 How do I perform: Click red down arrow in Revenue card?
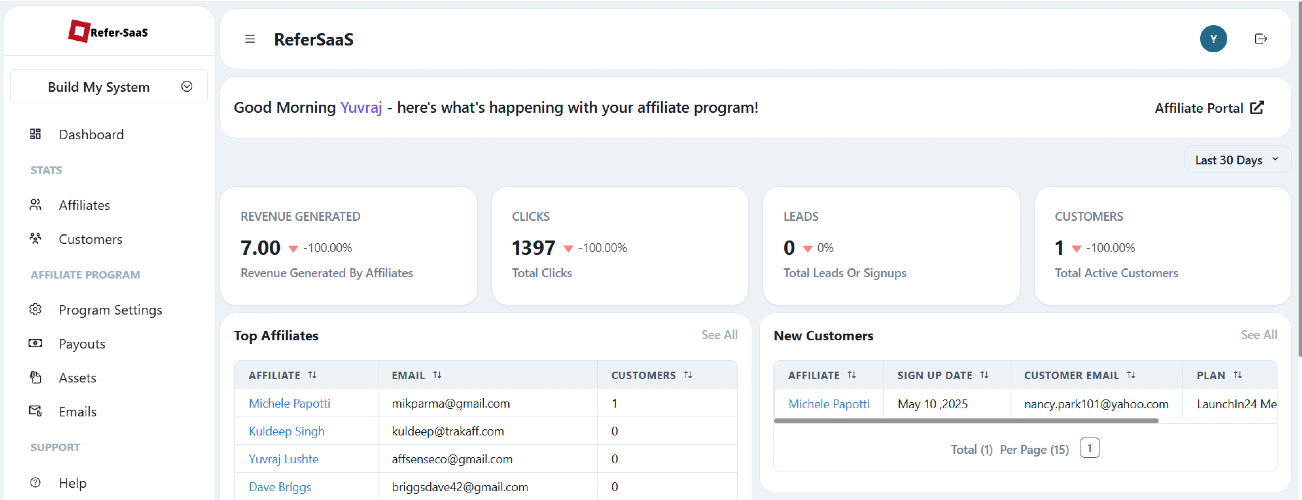(x=293, y=248)
